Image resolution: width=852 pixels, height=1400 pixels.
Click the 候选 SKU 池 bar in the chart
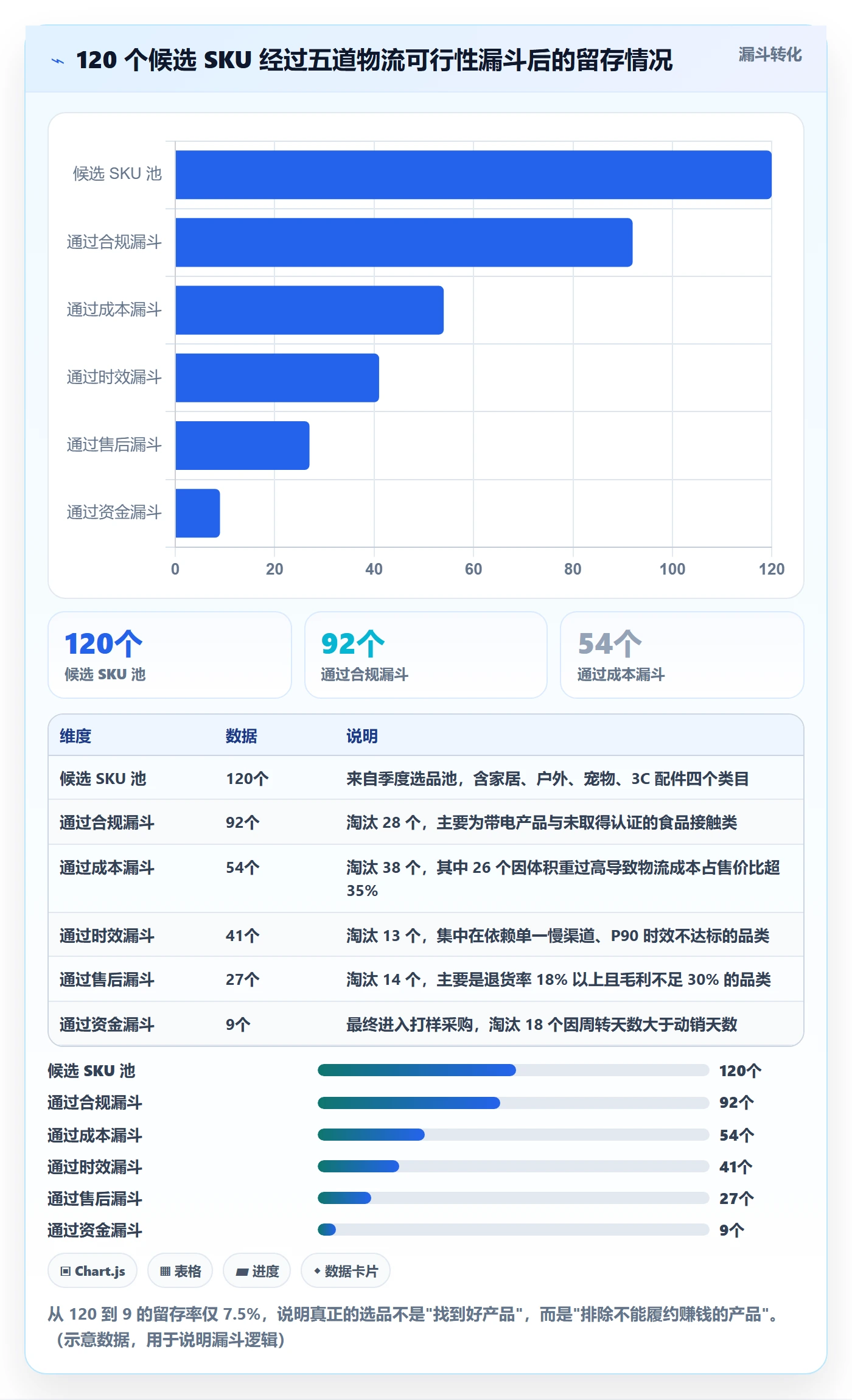(x=473, y=175)
